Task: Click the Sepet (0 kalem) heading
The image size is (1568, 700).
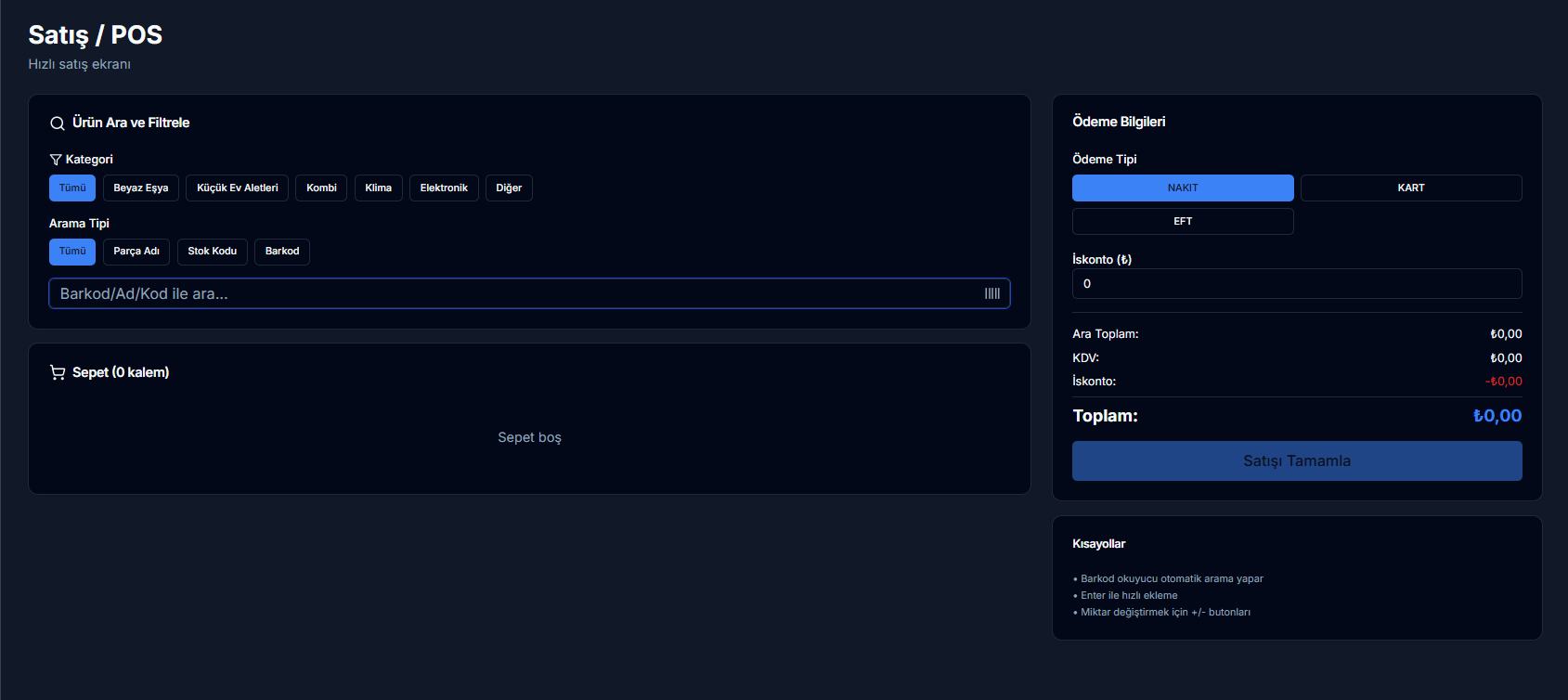Action: (121, 372)
